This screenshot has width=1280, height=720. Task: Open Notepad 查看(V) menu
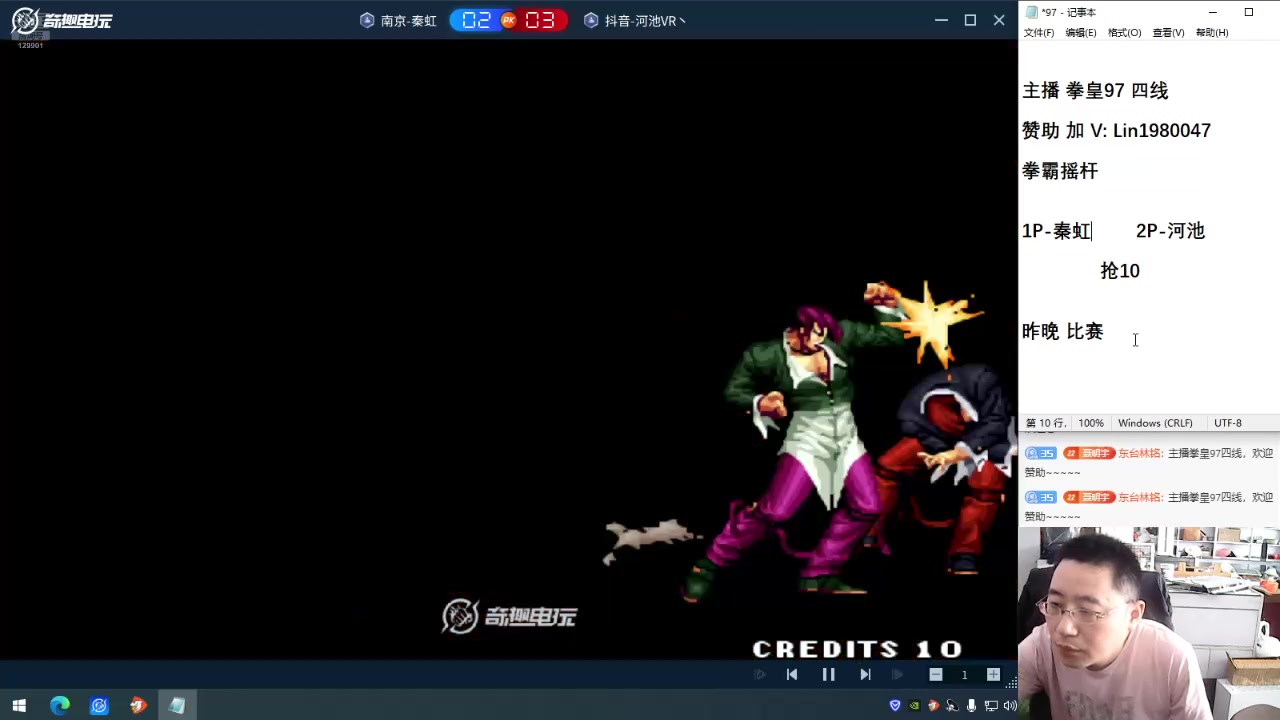coord(1168,33)
